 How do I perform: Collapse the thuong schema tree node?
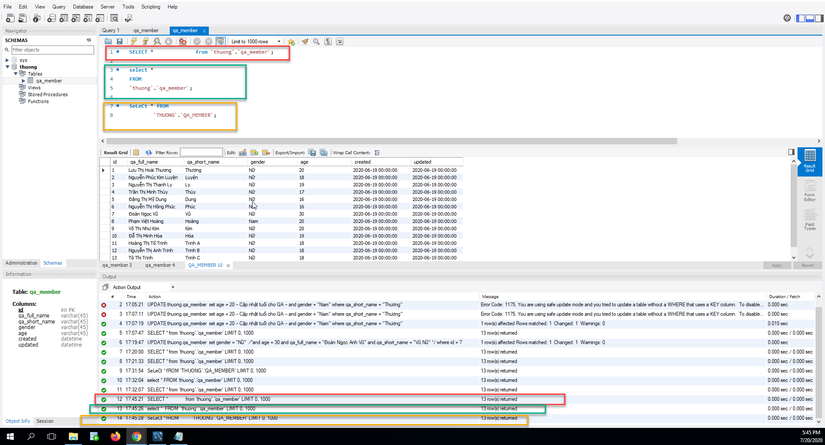tap(7, 67)
